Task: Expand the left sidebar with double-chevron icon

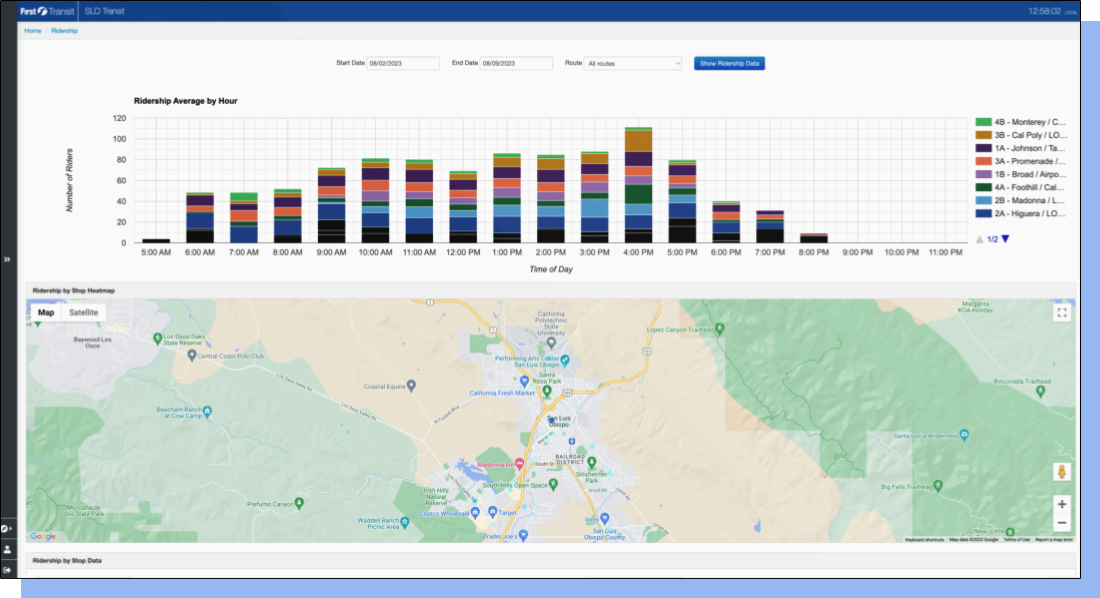Action: point(7,259)
